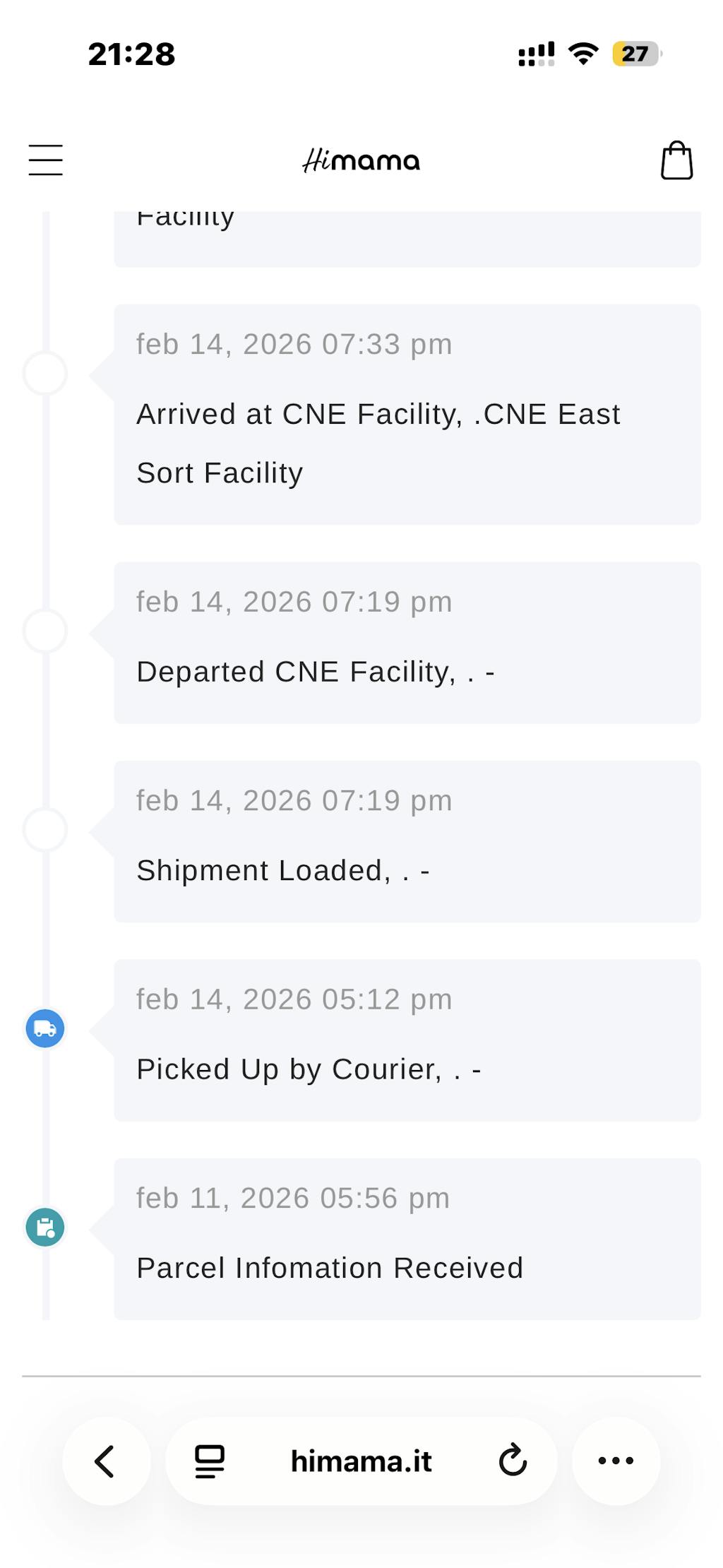Tap the himama.it address bar
This screenshot has height=1568, width=723.
tap(361, 1461)
